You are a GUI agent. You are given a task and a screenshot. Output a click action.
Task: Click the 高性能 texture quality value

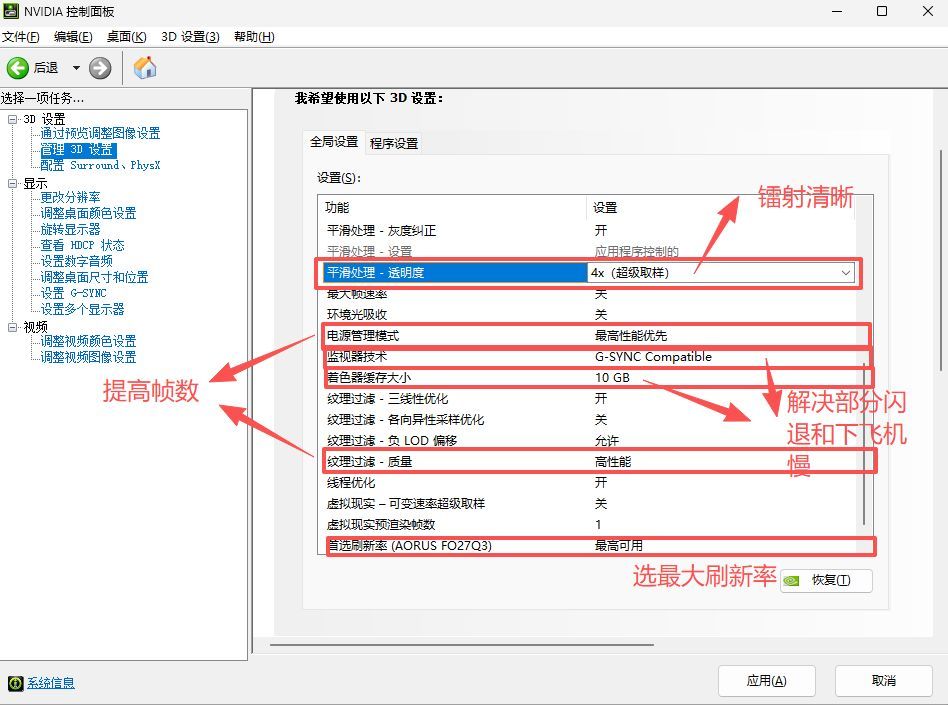pos(612,462)
